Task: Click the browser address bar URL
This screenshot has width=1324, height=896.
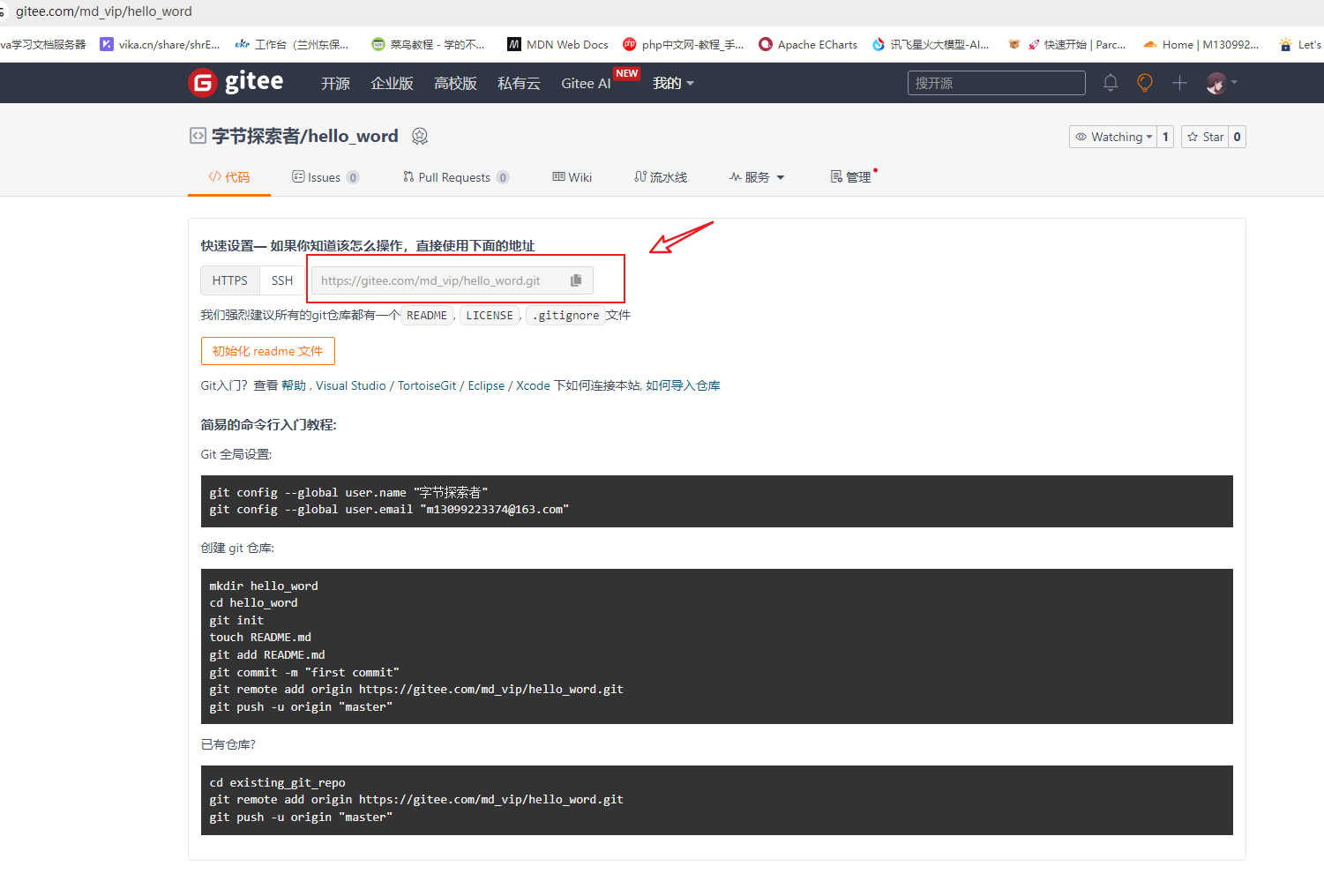Action: (x=103, y=11)
